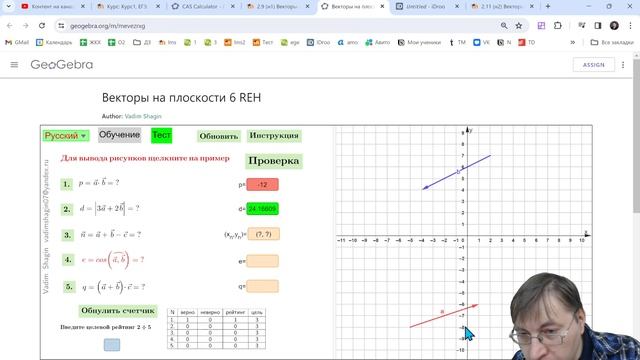Open the GMail bookmark

click(x=17, y=42)
